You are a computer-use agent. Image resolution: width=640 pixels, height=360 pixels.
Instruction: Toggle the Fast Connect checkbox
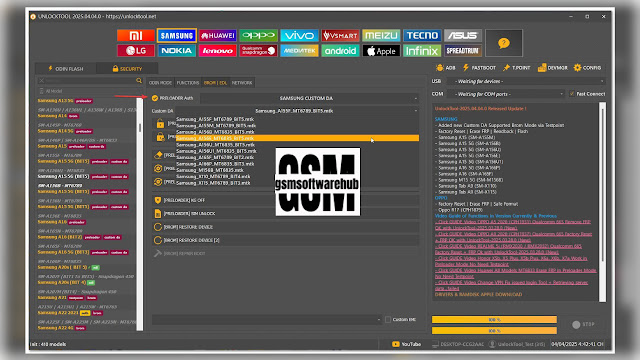click(572, 94)
